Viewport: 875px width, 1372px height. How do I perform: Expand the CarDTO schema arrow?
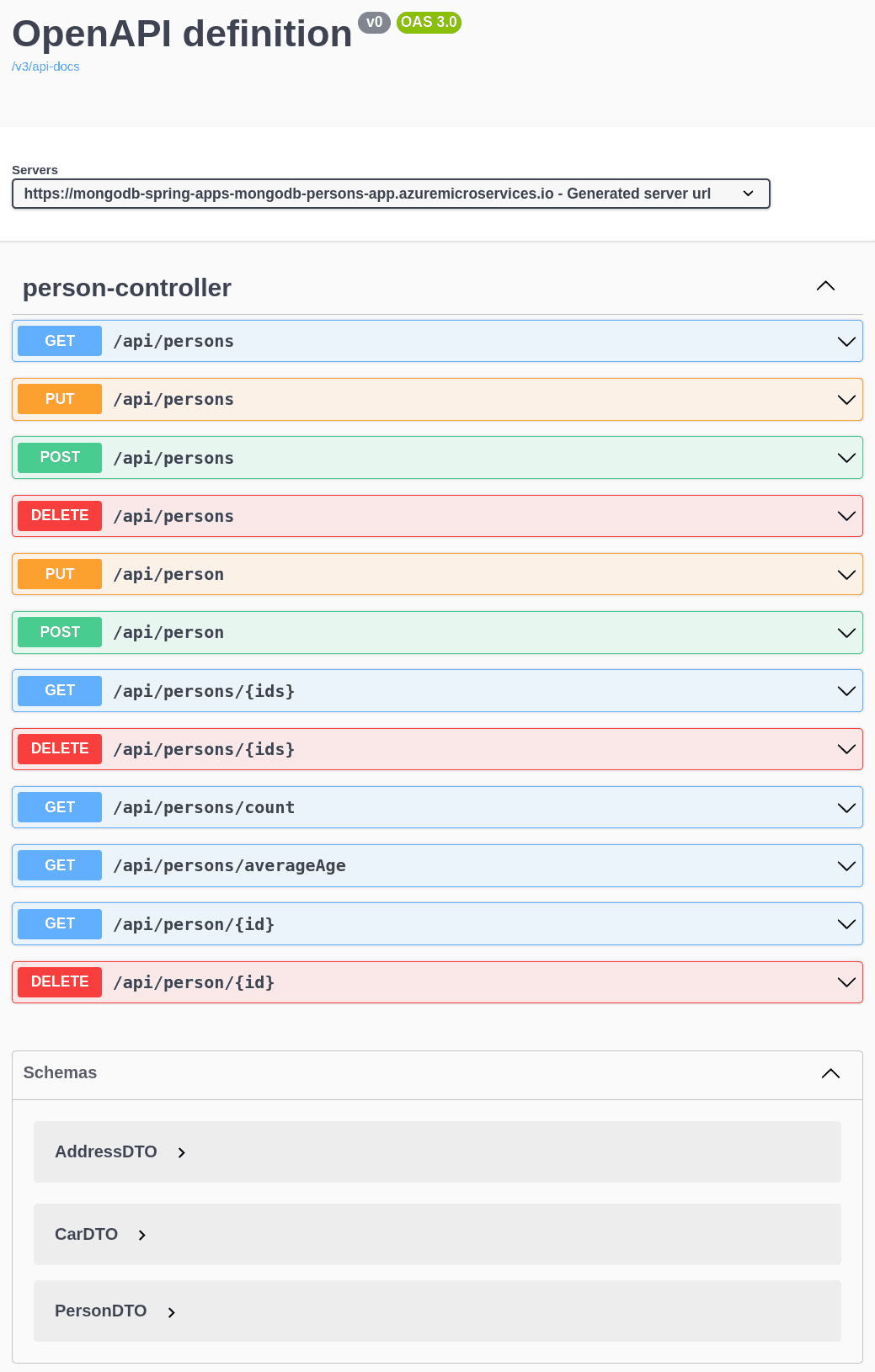point(142,1235)
